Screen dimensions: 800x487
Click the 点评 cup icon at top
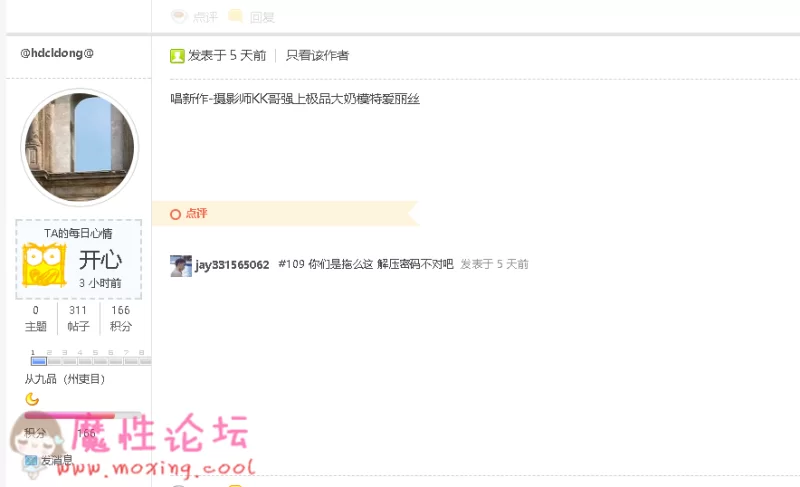(x=179, y=16)
